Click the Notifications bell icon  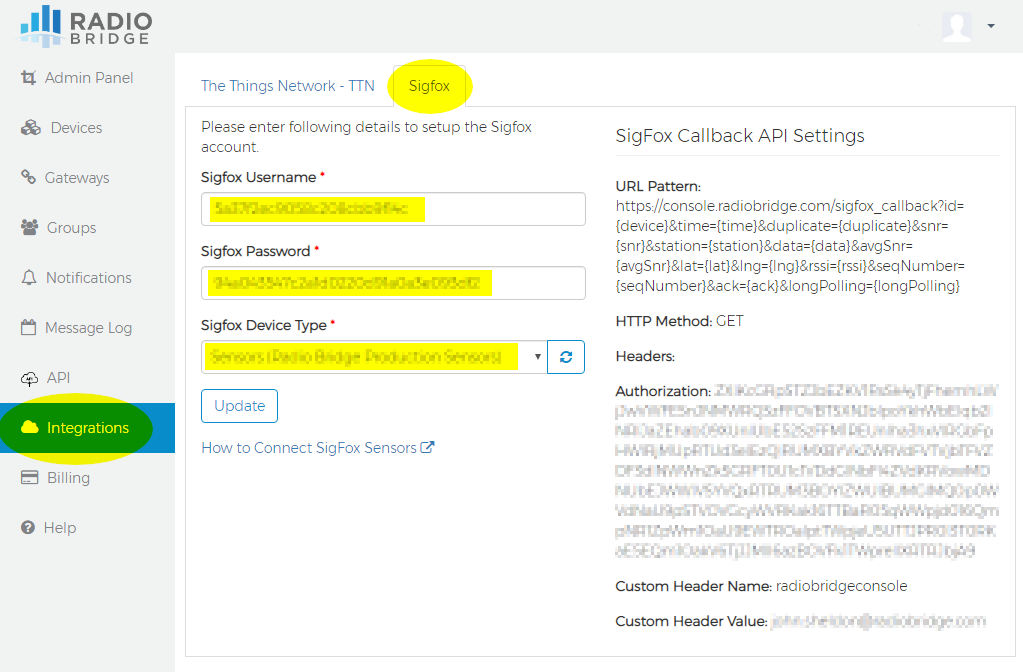29,277
